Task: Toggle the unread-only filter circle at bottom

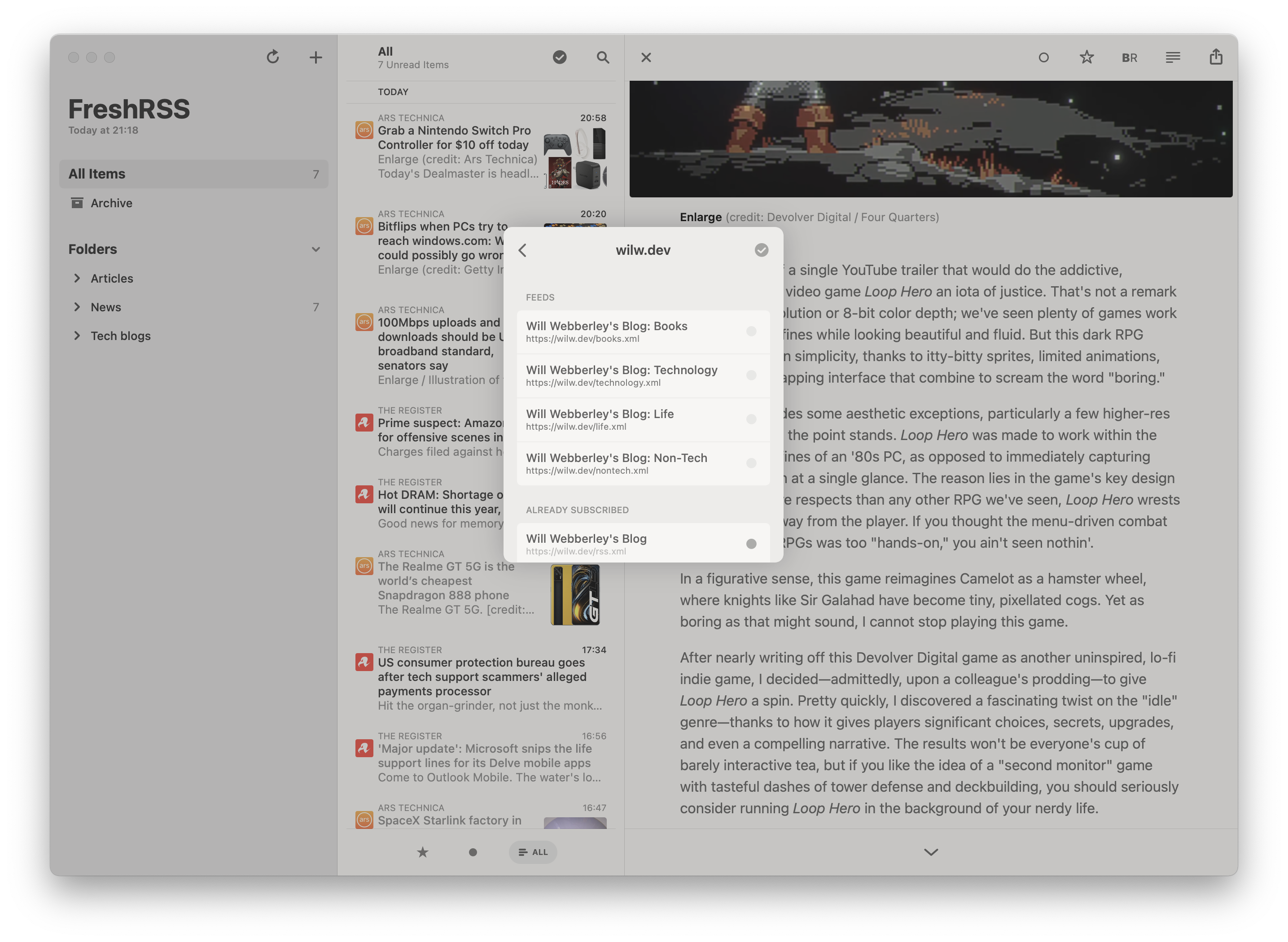Action: coord(472,852)
